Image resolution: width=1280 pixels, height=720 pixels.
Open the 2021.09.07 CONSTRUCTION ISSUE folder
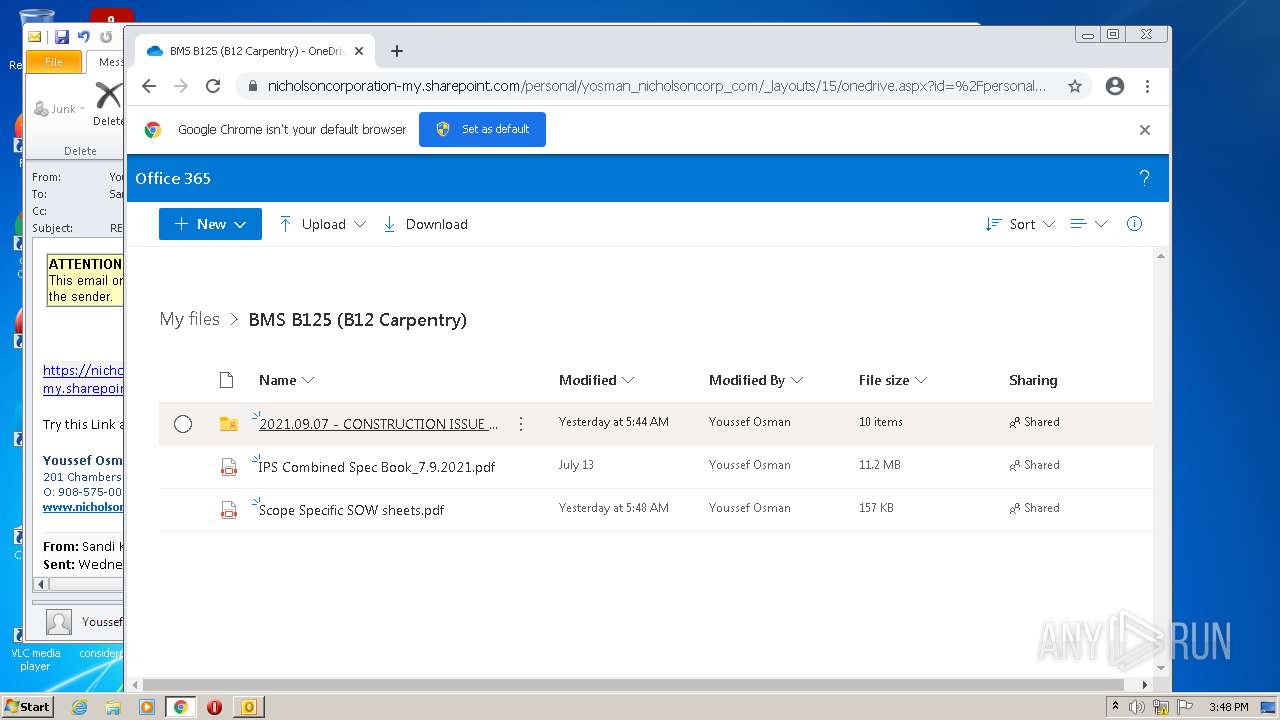[x=378, y=424]
